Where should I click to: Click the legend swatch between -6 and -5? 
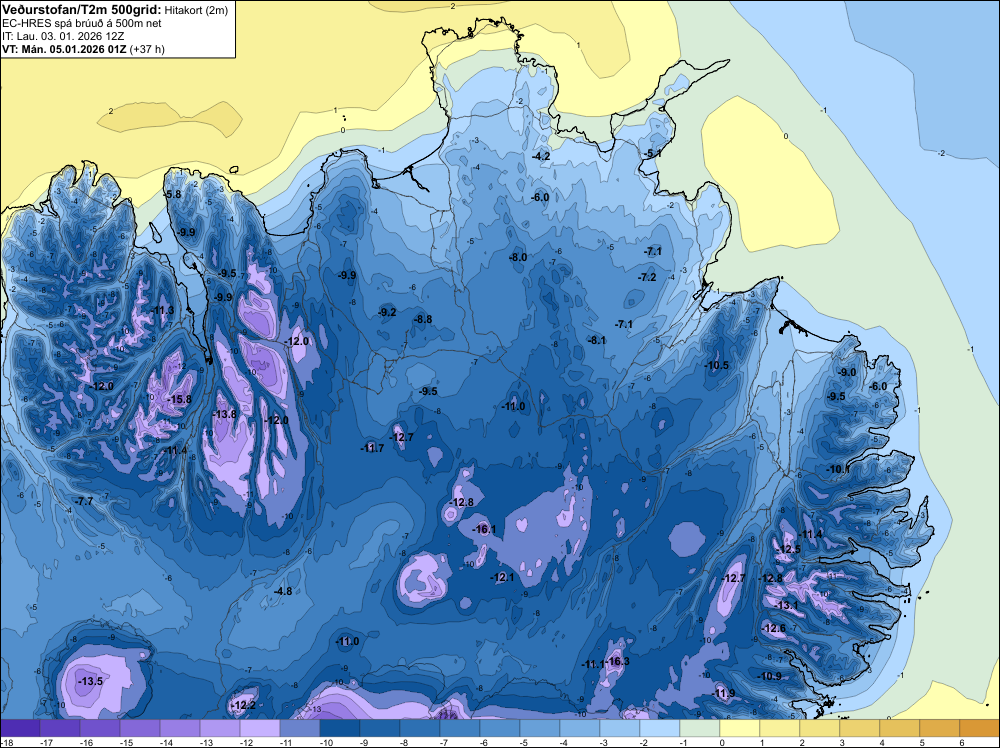(499, 728)
